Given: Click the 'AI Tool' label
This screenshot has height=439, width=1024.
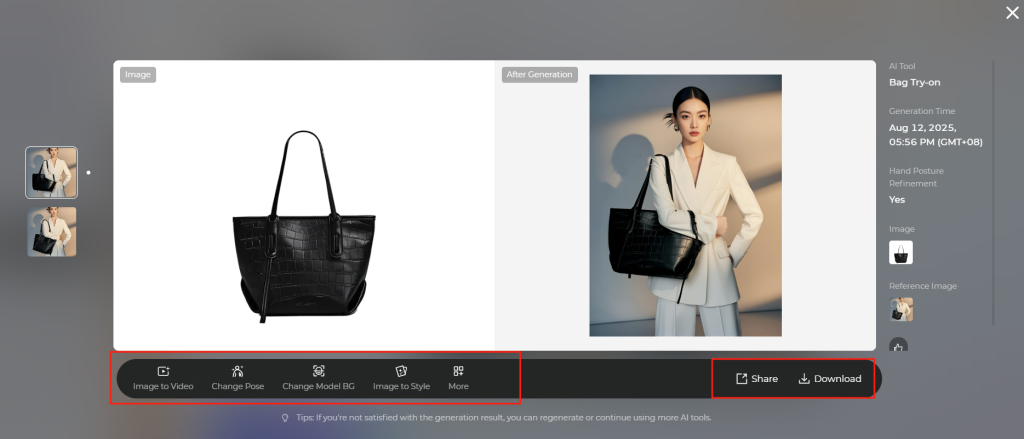Looking at the screenshot, I should 902,66.
